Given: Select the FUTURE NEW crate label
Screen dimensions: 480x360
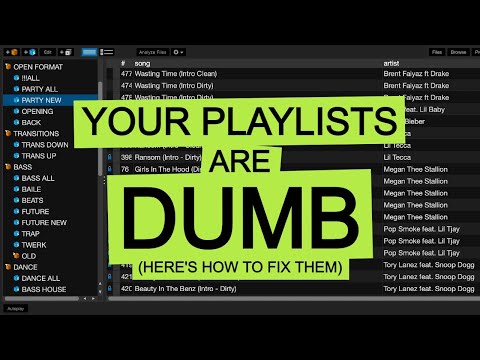Looking at the screenshot, I should (x=44, y=222).
